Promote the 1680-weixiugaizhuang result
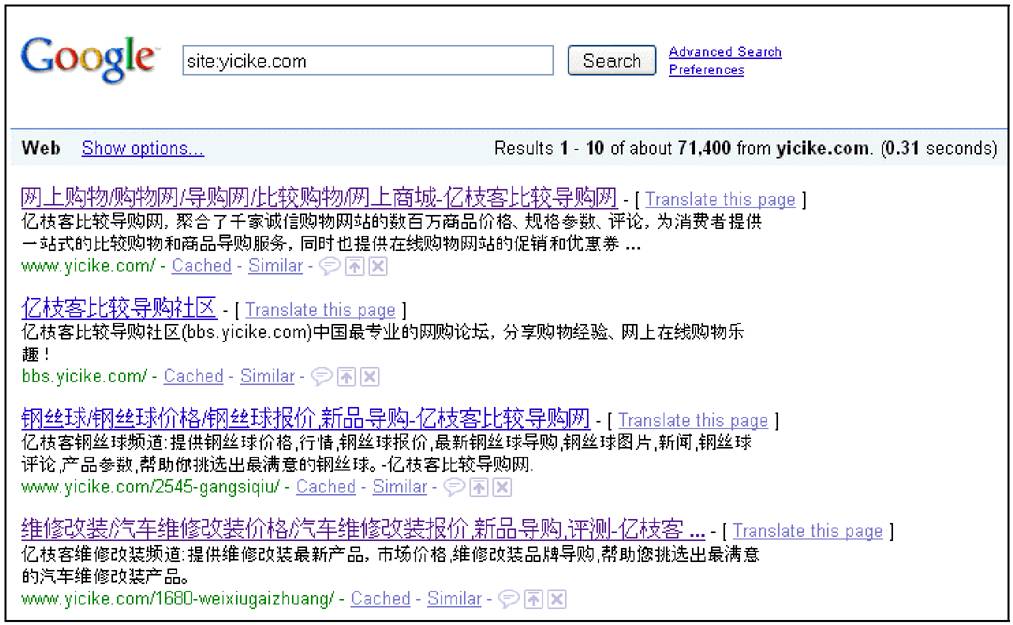1013x625 pixels. (x=533, y=599)
